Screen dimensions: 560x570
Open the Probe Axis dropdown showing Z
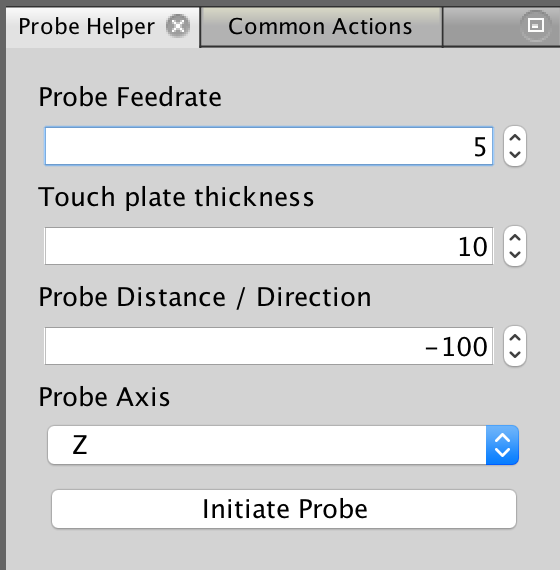click(283, 445)
